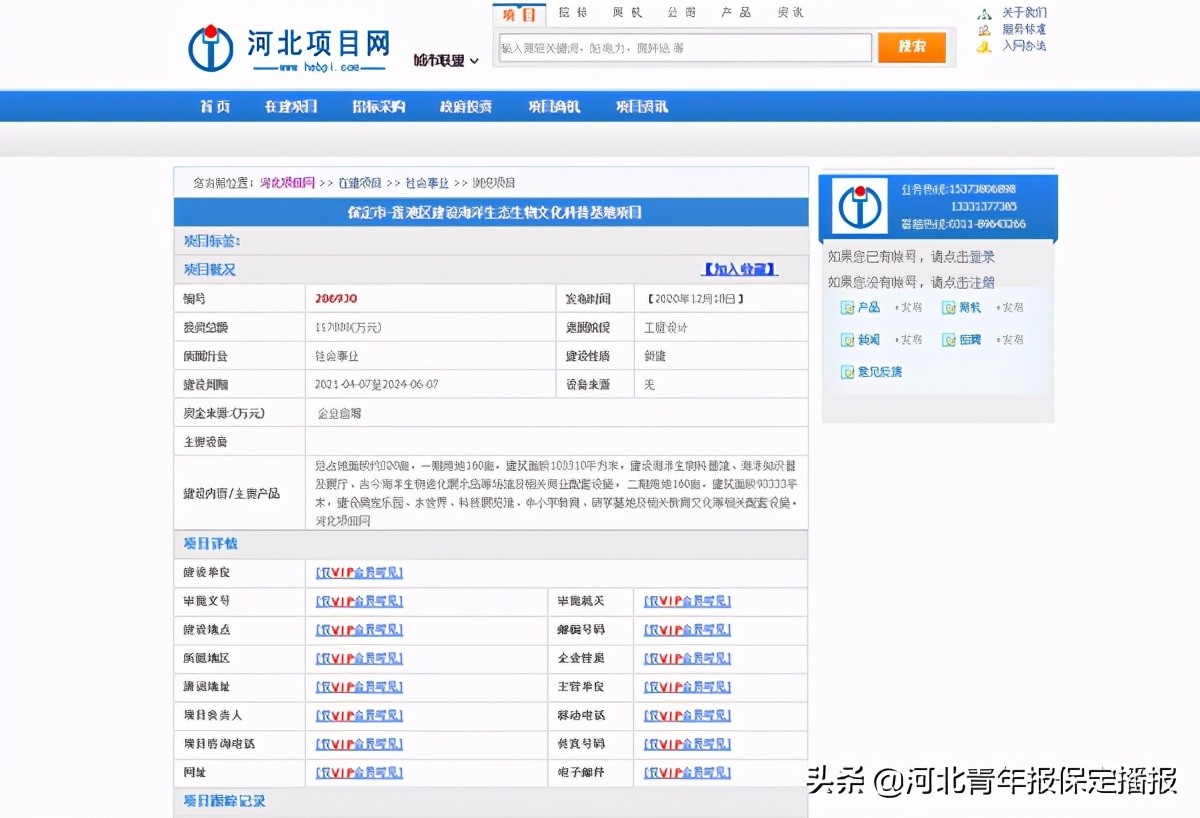Open 政府投资 in the navigation bar
Screen dimensions: 1200x818
click(465, 107)
